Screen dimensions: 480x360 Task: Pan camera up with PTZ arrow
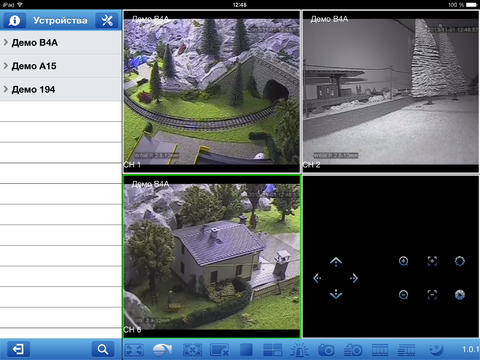click(336, 262)
